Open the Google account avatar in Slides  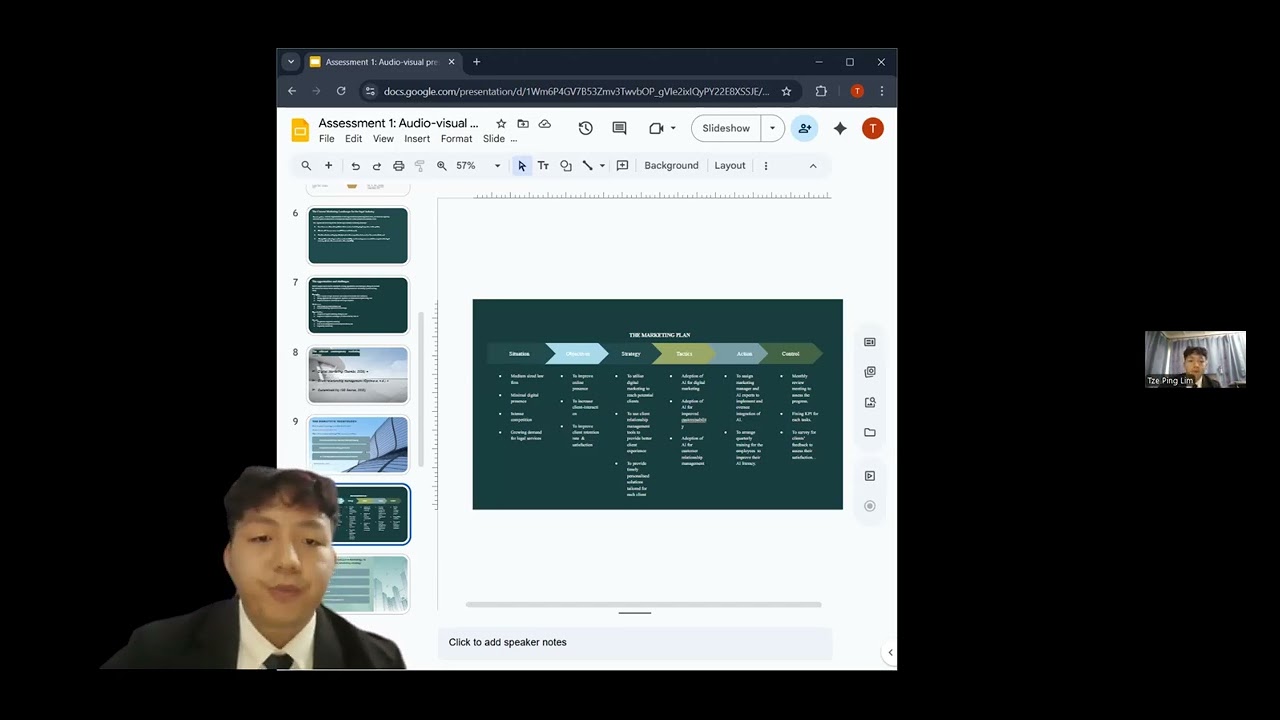point(873,128)
